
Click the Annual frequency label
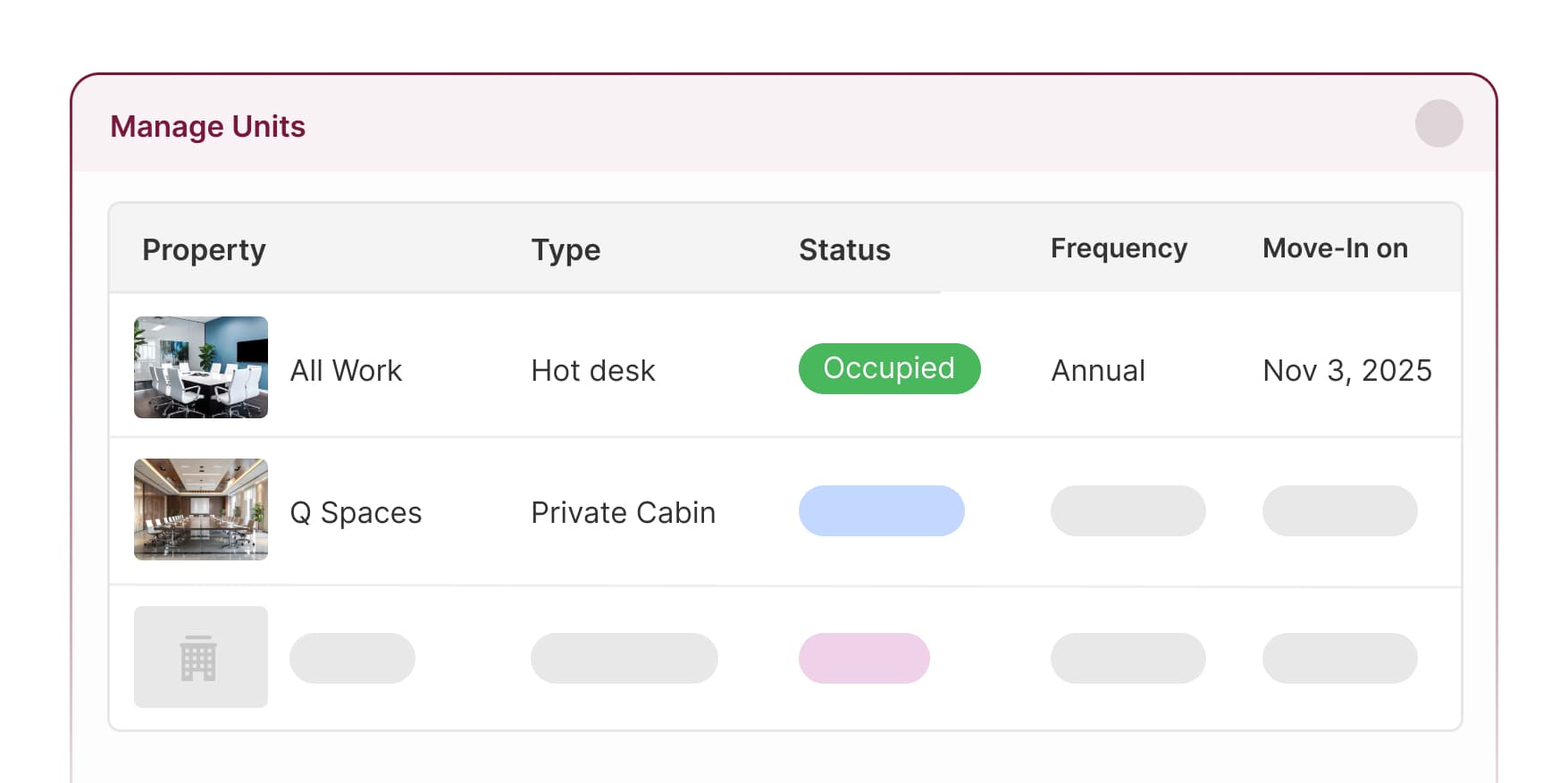click(1098, 370)
